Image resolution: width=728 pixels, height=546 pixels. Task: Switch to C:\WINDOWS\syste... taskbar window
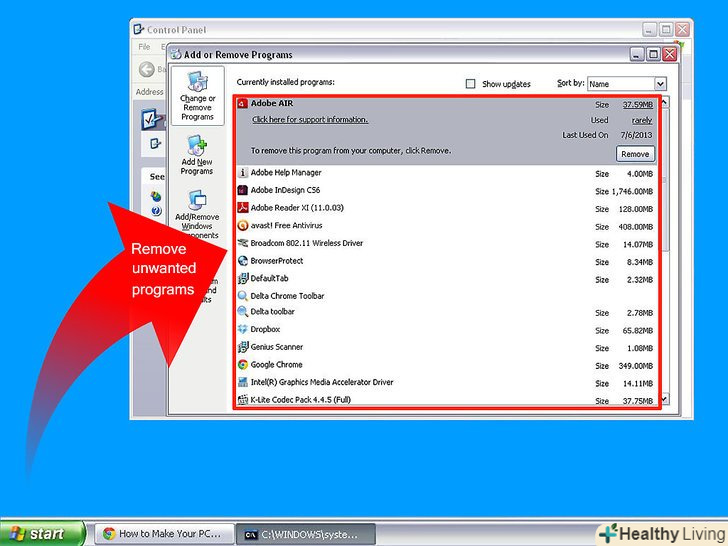[x=306, y=534]
